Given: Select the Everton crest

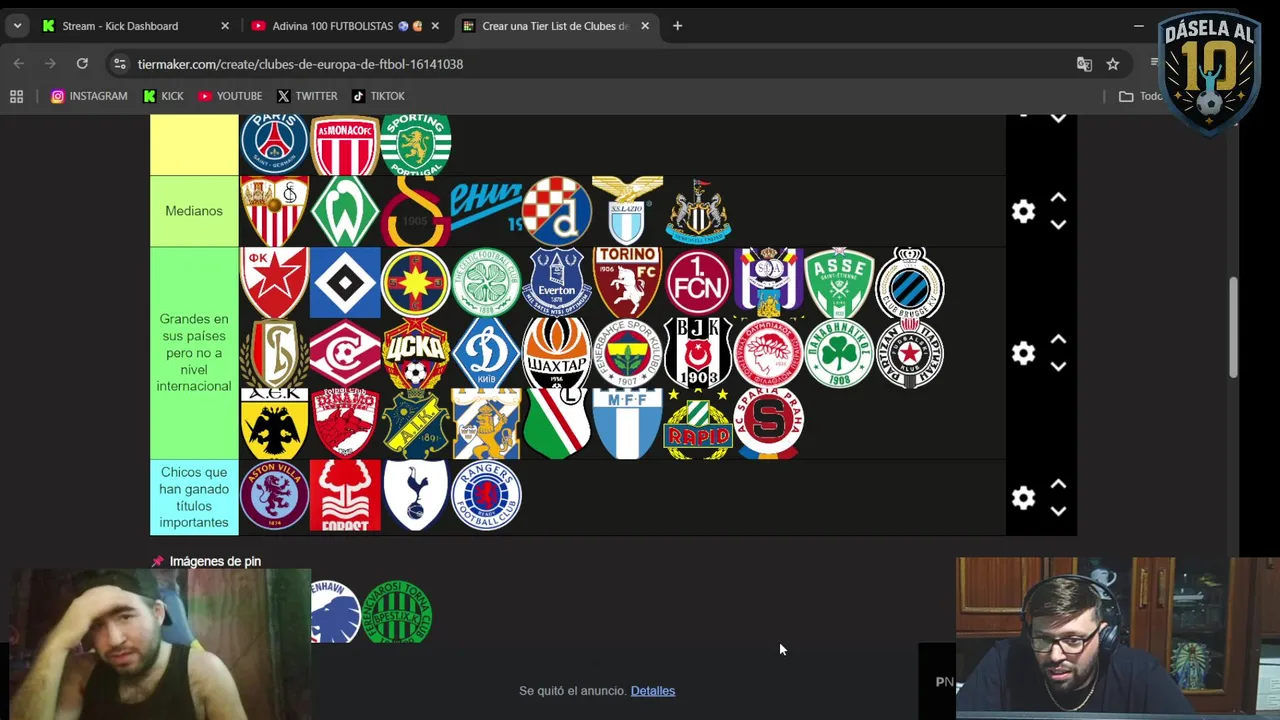Looking at the screenshot, I should 557,283.
